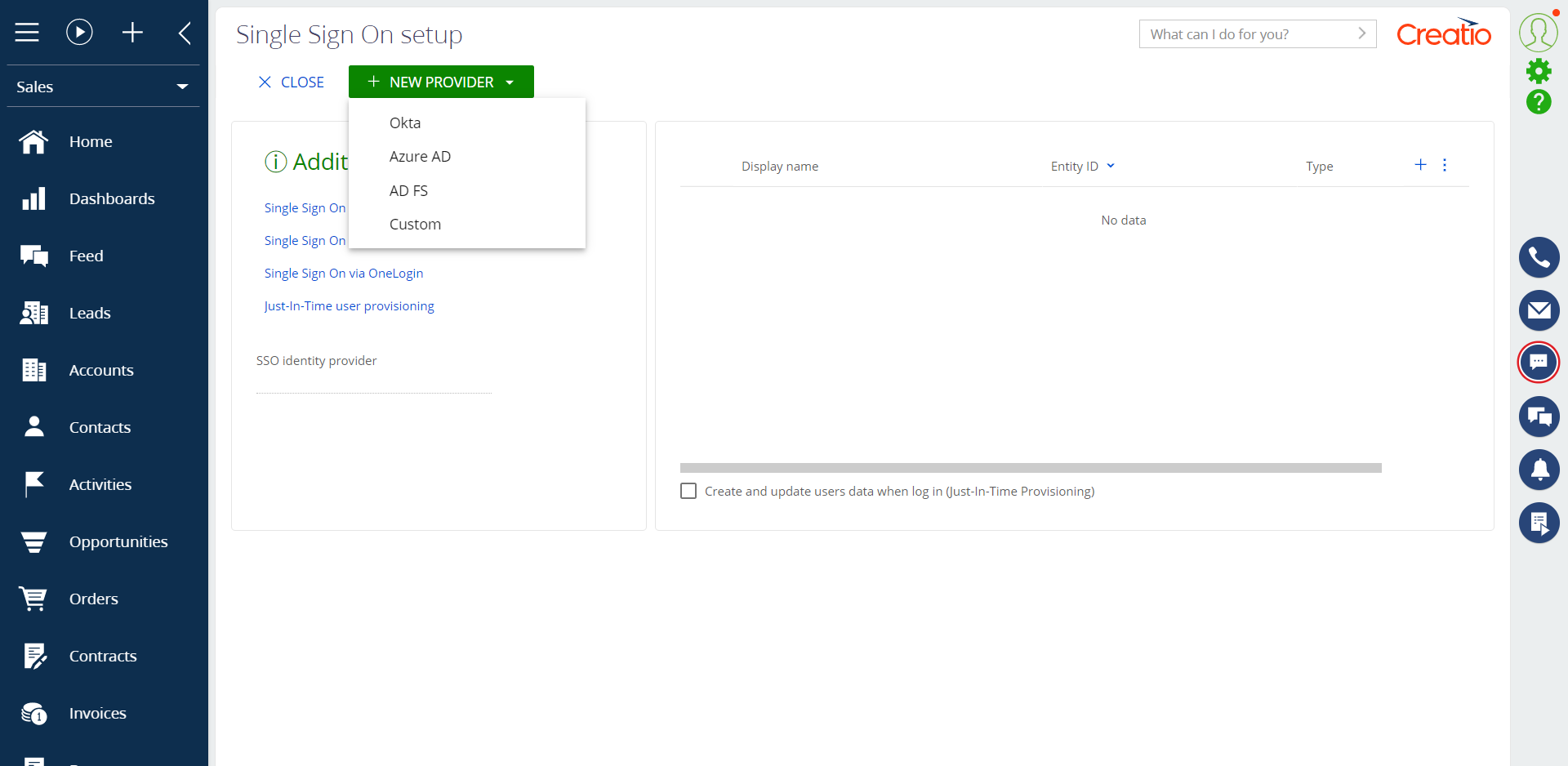Focus the SSO identity provider field
Screen dimensions: 1568x766
pyautogui.click(x=374, y=382)
